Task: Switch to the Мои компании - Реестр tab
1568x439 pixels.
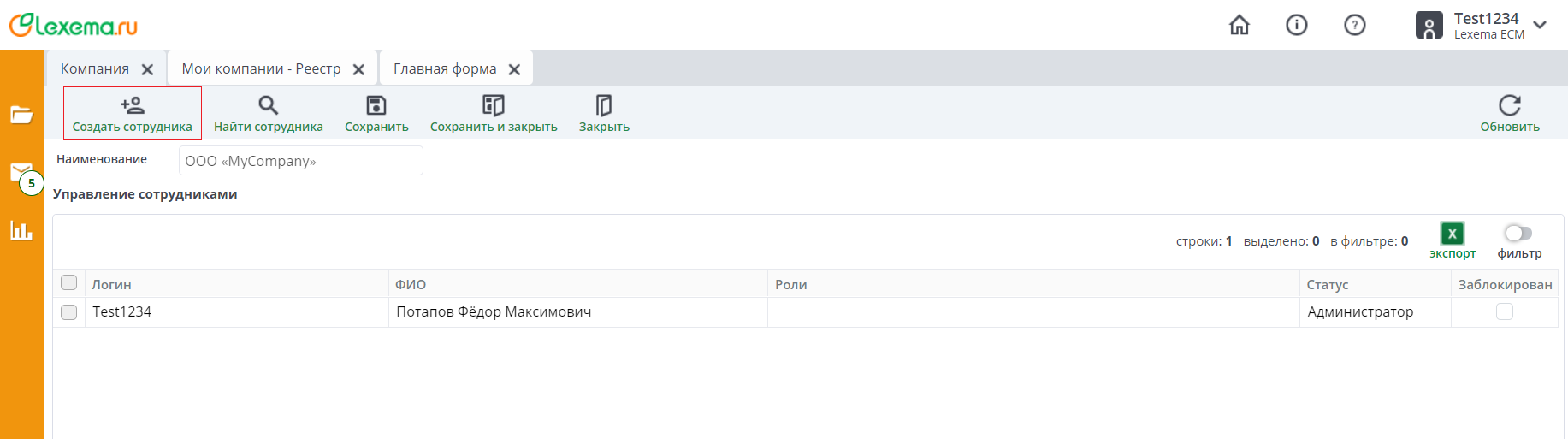Action: click(261, 68)
